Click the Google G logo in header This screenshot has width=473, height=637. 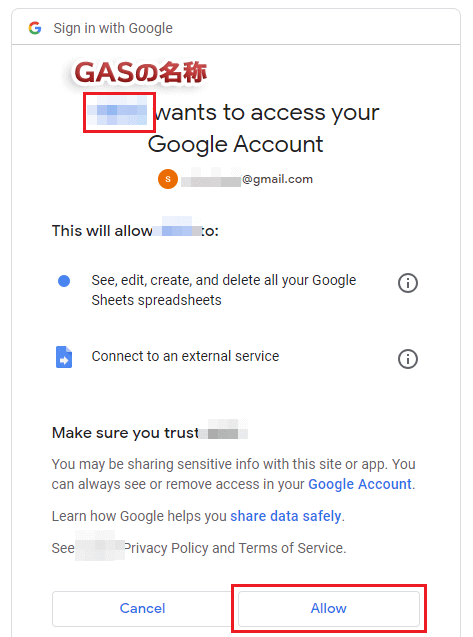pyautogui.click(x=35, y=28)
